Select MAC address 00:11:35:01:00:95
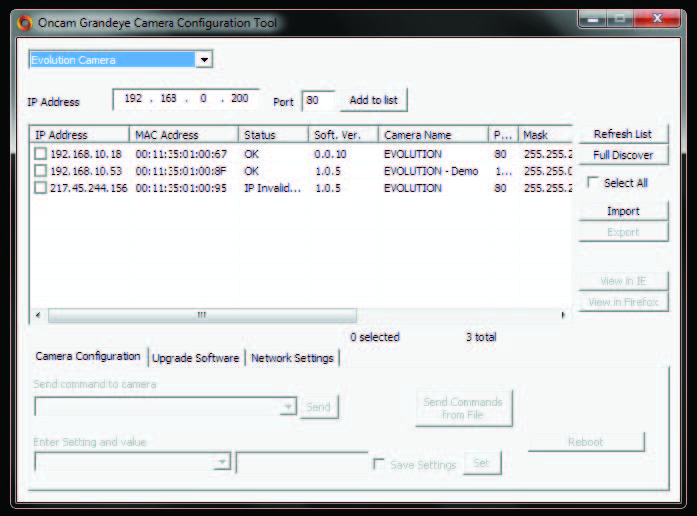The width and height of the screenshot is (697, 516). click(x=181, y=188)
